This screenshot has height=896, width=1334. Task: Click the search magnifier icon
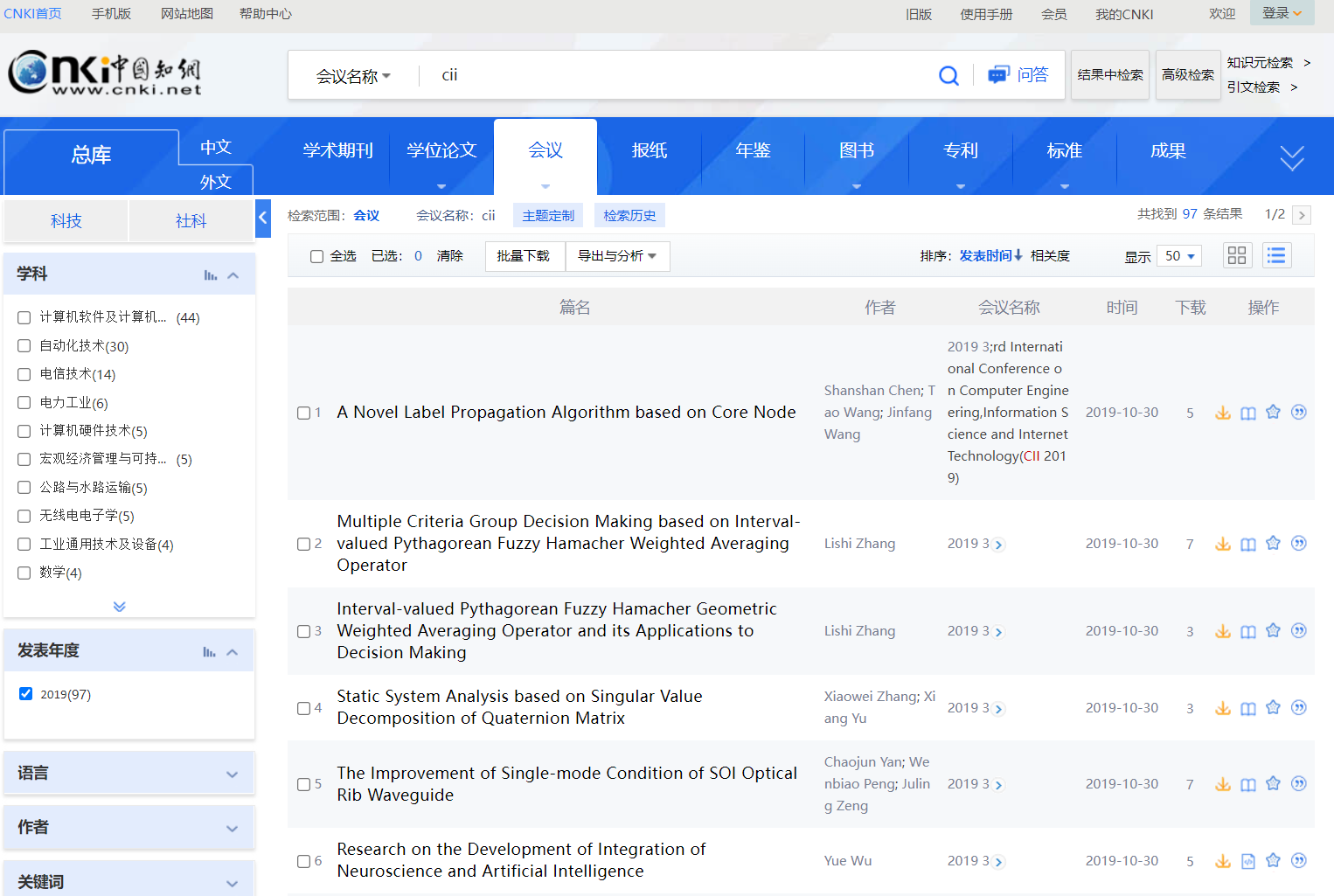tap(948, 76)
